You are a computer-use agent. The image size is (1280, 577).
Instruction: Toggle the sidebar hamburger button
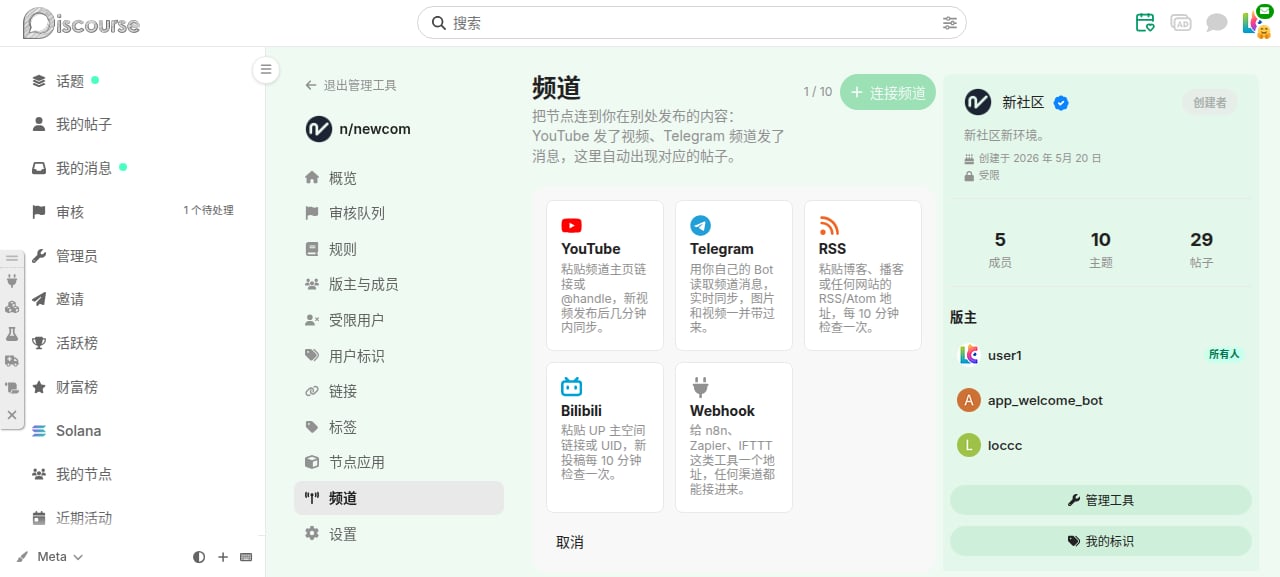click(265, 69)
